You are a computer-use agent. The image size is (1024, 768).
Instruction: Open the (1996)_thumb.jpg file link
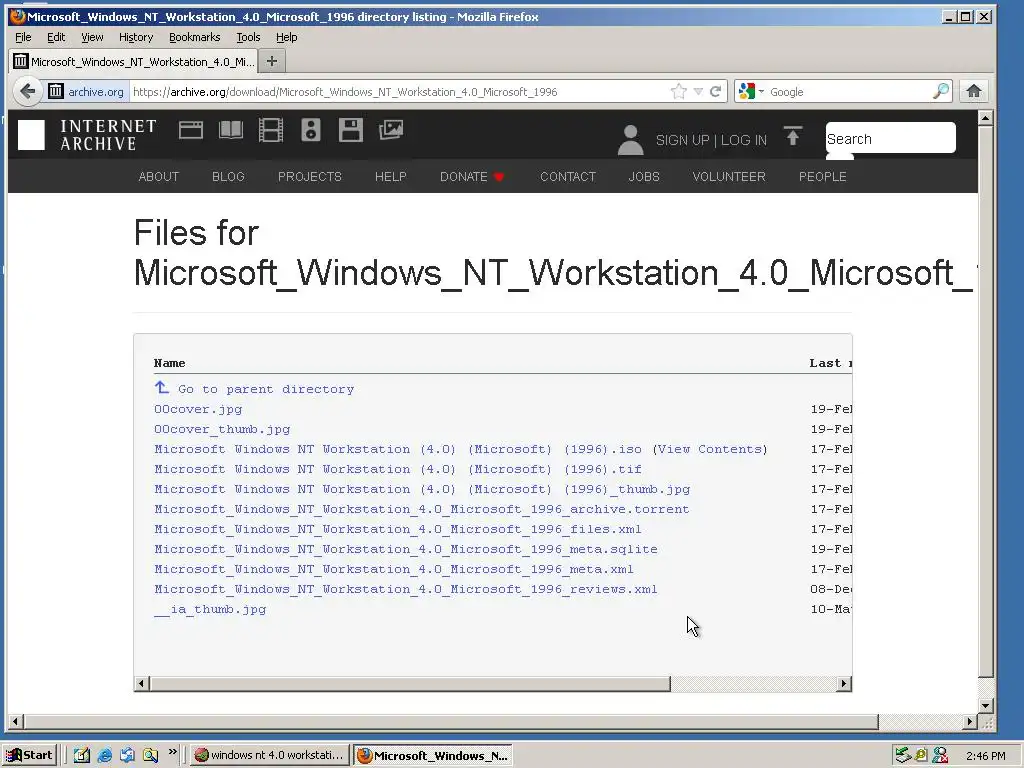[x=422, y=488]
